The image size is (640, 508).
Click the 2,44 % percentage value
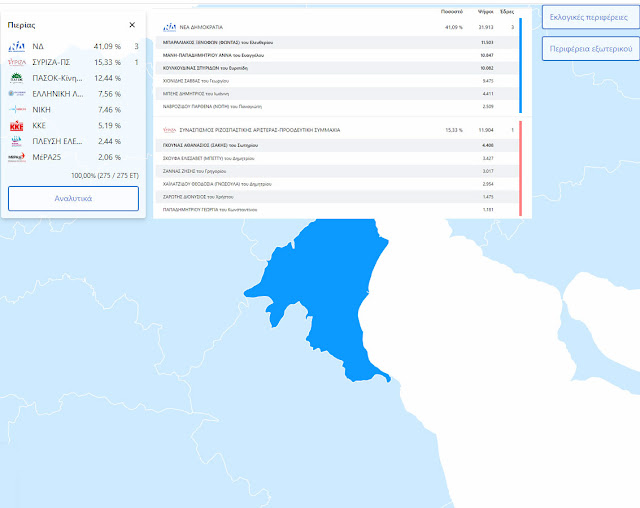(x=109, y=141)
